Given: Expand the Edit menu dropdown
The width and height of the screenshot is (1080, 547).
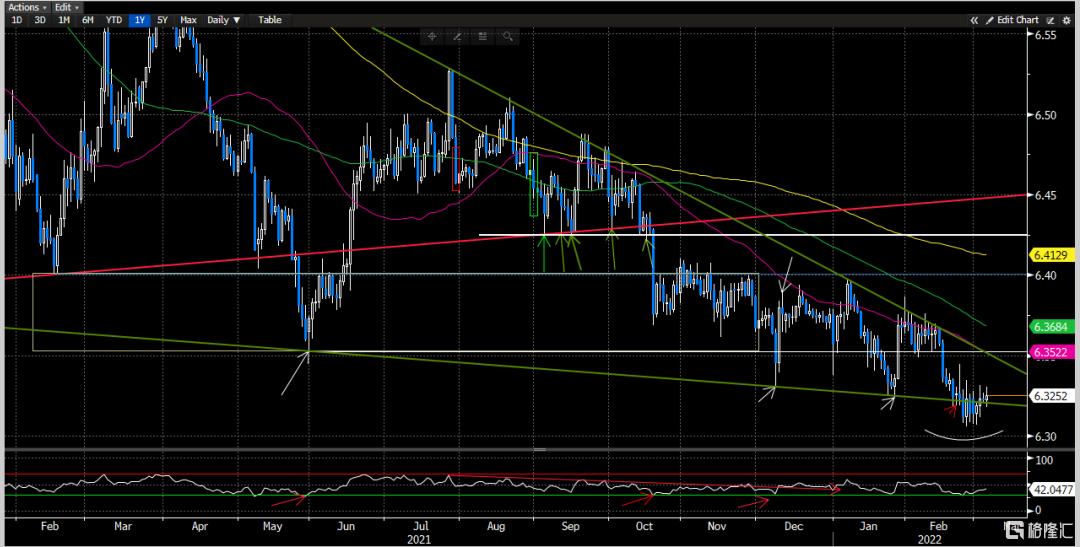Looking at the screenshot, I should [x=67, y=7].
